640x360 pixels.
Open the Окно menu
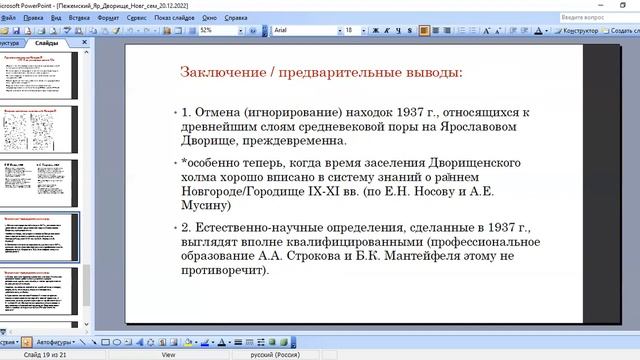pos(209,18)
